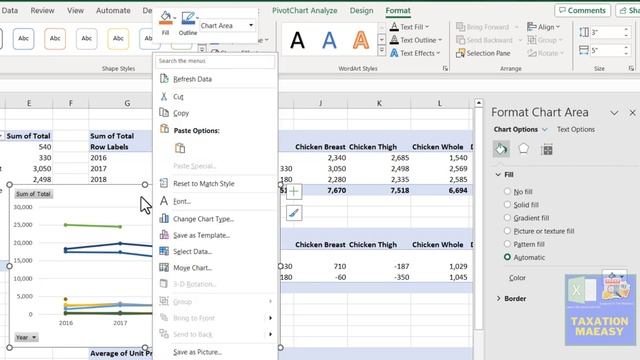
Task: Open the Fill & Line pane tab icon
Action: [501, 149]
